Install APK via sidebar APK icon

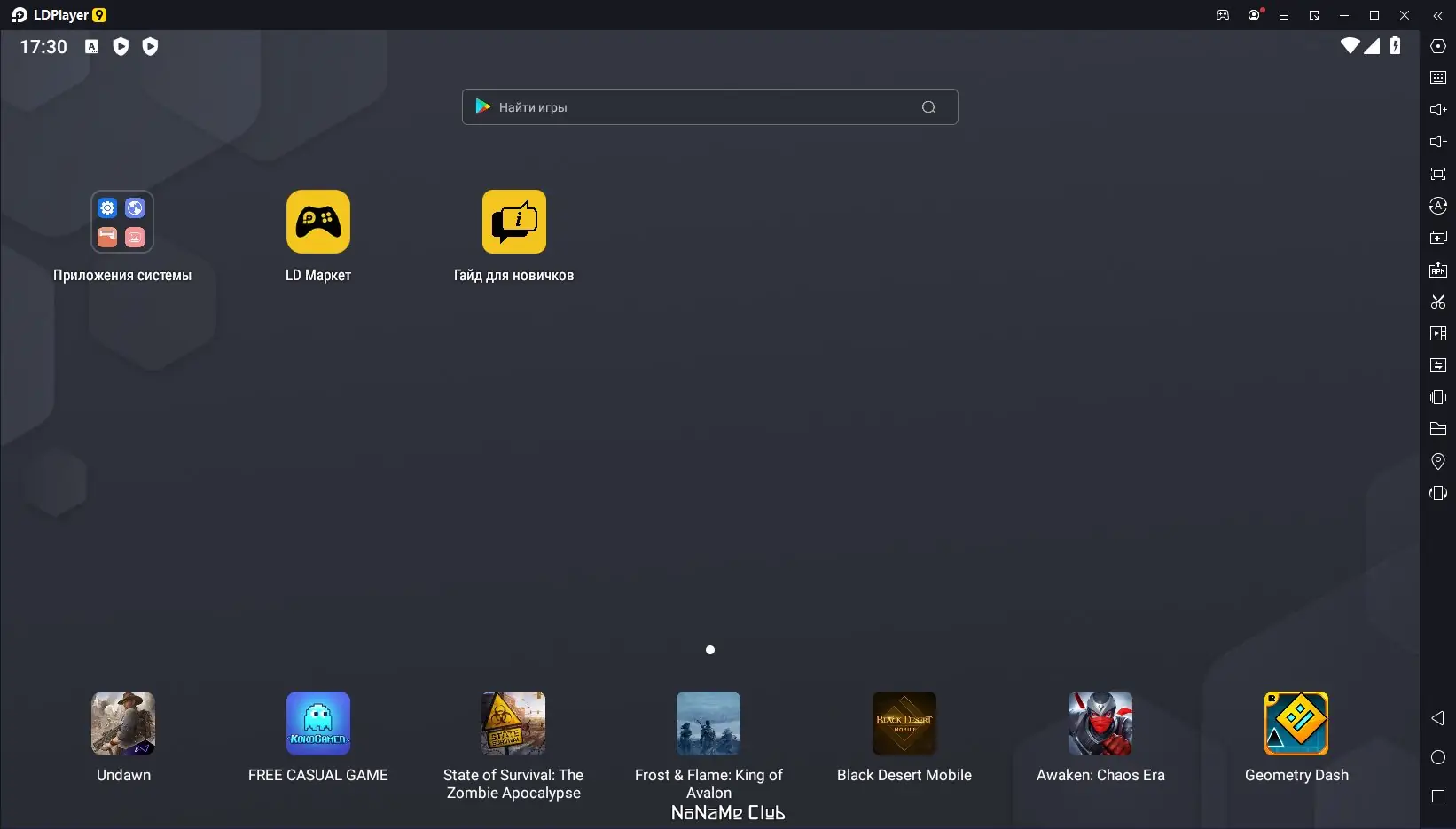1438,270
